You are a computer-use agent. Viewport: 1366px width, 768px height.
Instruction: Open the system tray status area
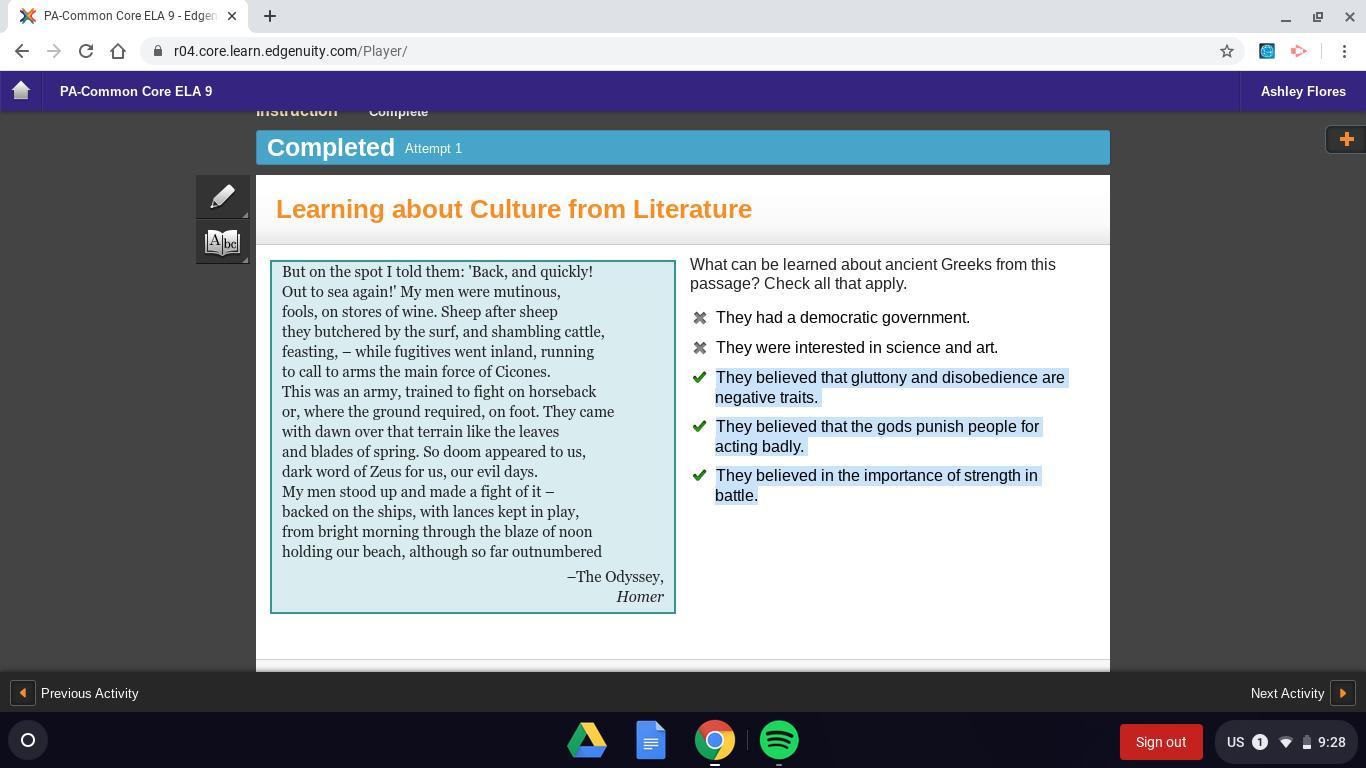[1285, 742]
